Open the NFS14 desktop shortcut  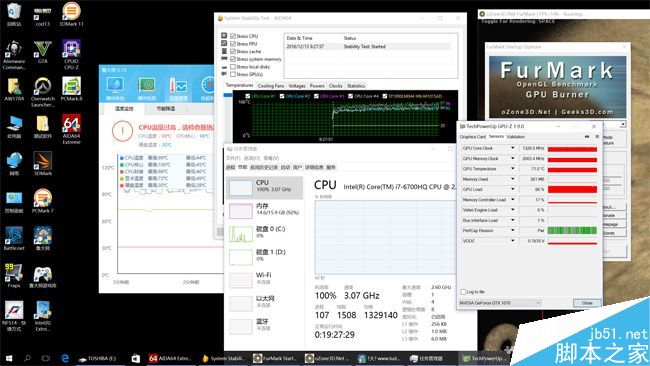click(14, 316)
